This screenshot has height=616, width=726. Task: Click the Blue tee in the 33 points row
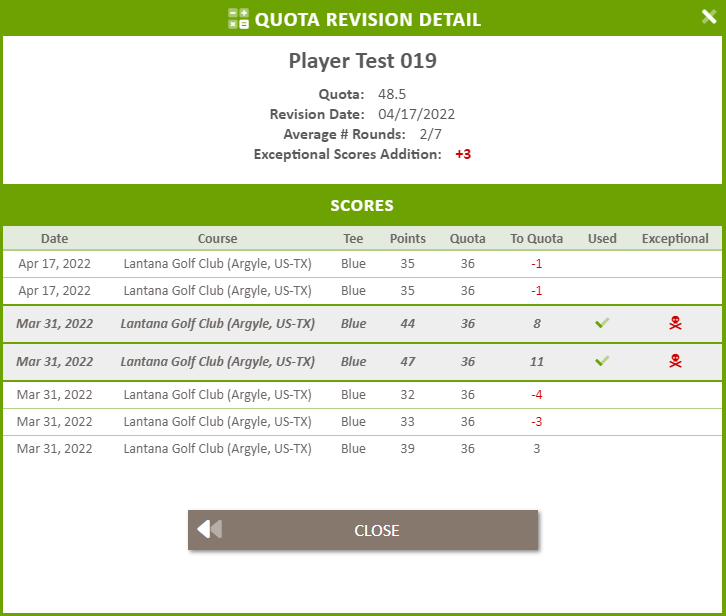point(353,421)
